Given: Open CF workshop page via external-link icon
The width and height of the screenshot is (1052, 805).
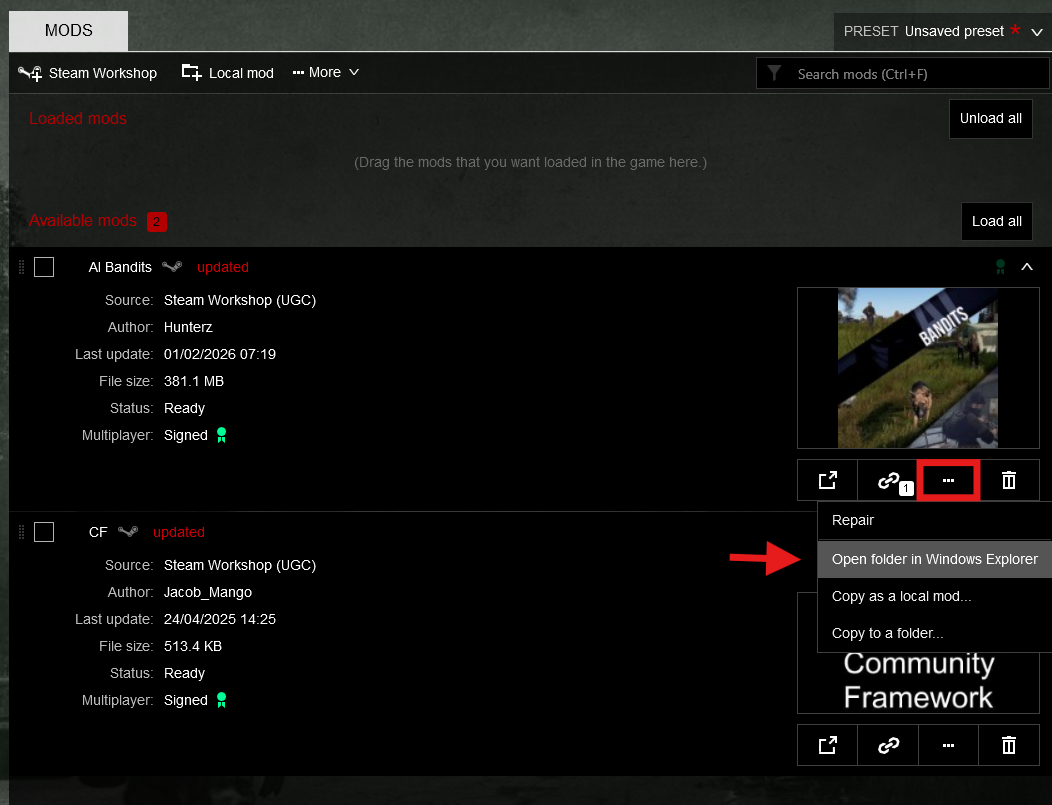Looking at the screenshot, I should tap(827, 745).
